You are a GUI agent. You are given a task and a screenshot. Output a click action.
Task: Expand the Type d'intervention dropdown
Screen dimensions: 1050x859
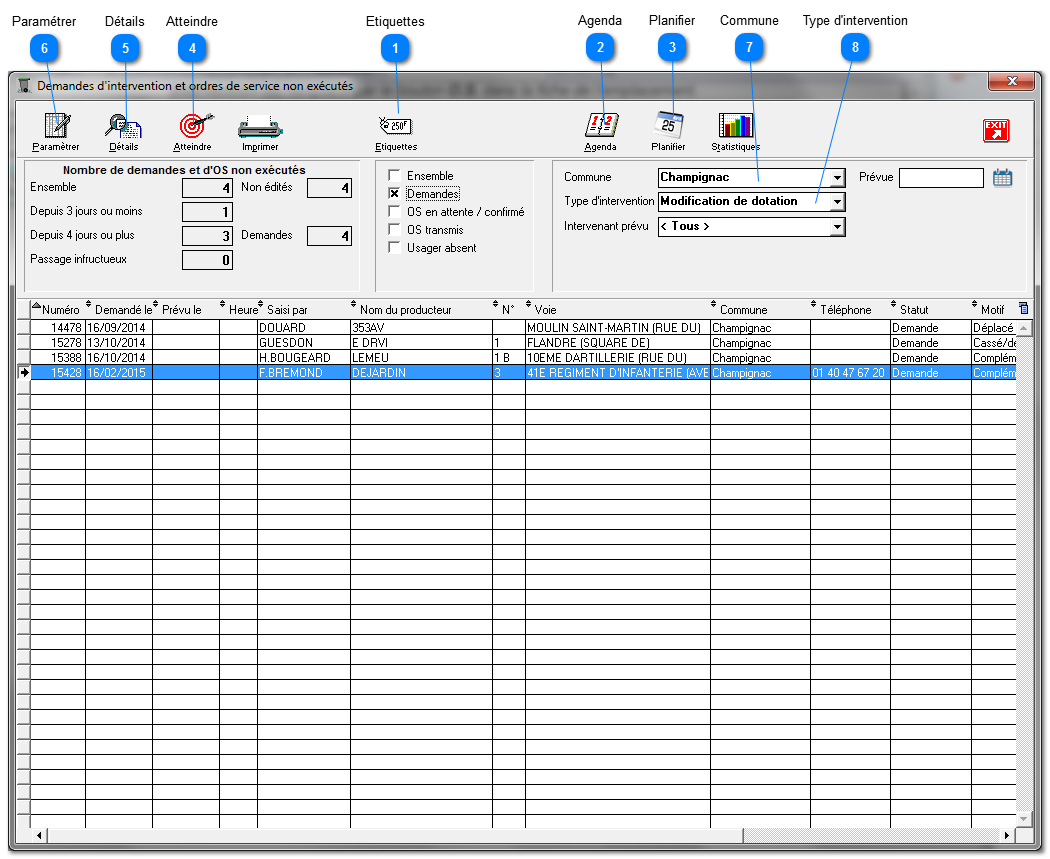[x=836, y=202]
